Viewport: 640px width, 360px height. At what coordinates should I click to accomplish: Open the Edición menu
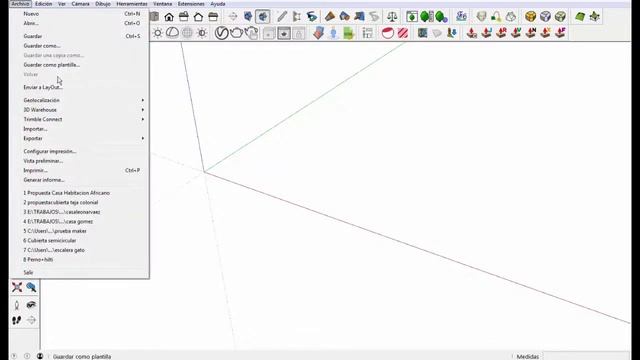point(43,4)
